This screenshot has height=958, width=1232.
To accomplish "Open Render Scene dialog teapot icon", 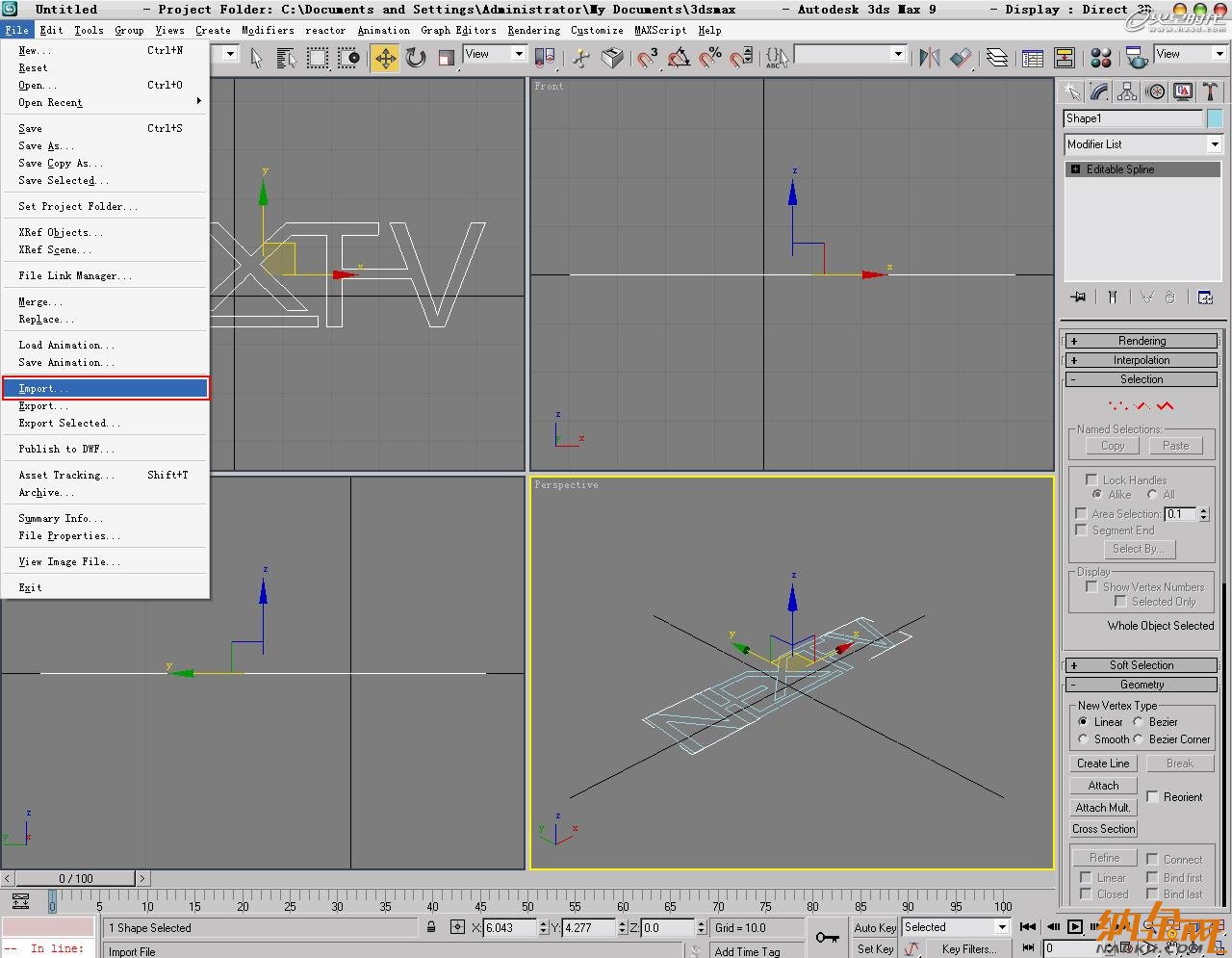I will pos(1137,58).
